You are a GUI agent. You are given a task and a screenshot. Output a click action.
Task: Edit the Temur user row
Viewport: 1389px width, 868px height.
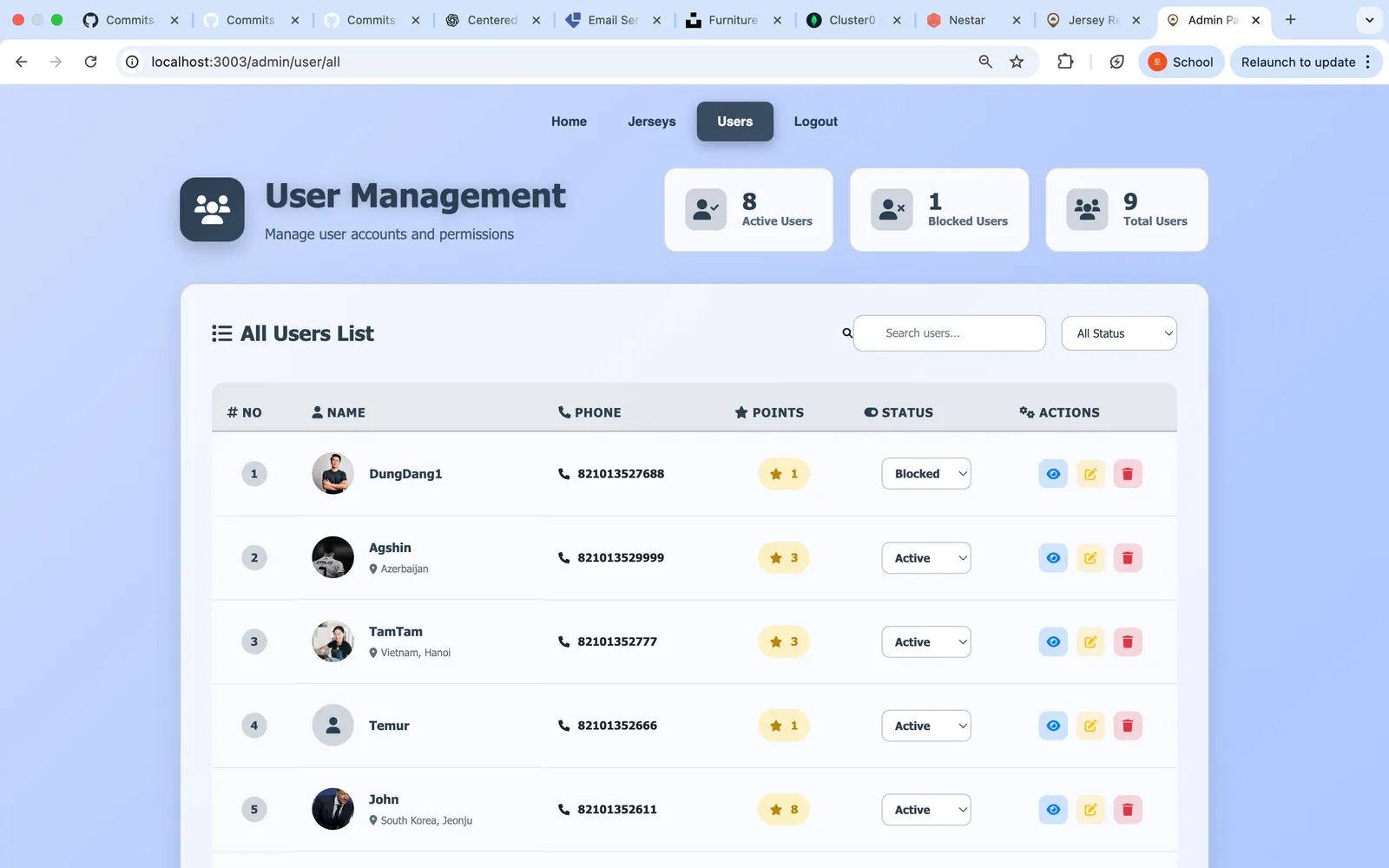(1090, 726)
